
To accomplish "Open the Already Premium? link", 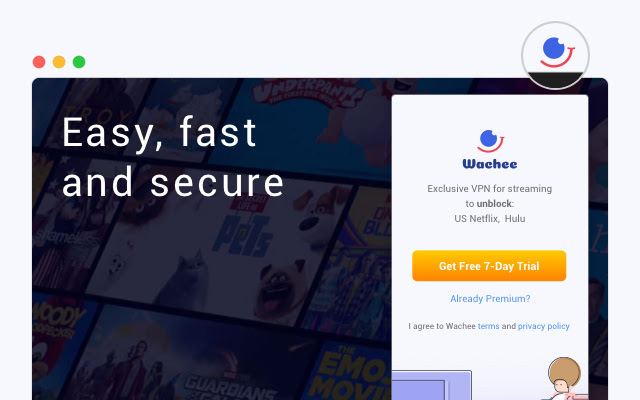I will pos(490,299).
